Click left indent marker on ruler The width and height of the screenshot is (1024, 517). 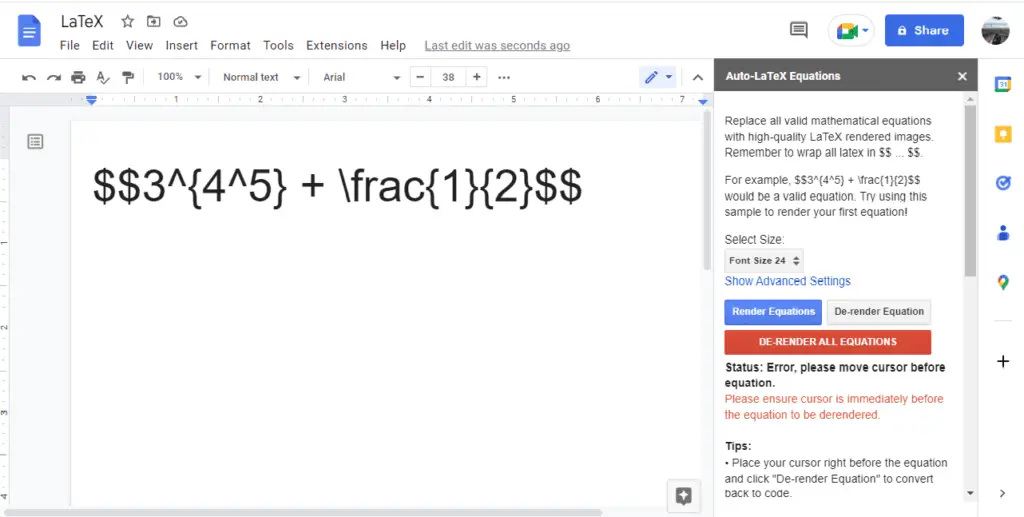91,100
